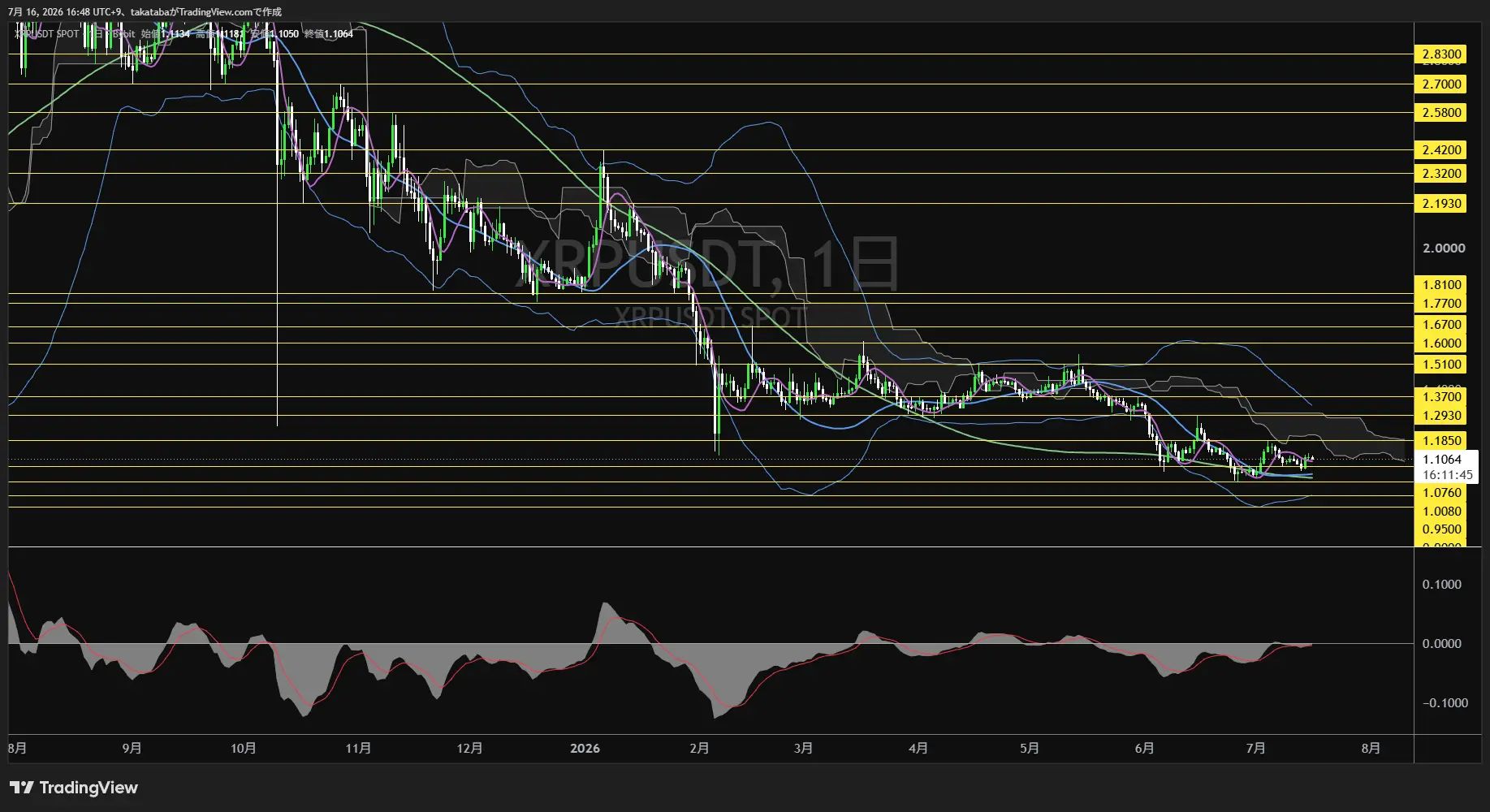Select the 1.7700 price level label
Screen dimensions: 1490x812
coord(1441,303)
